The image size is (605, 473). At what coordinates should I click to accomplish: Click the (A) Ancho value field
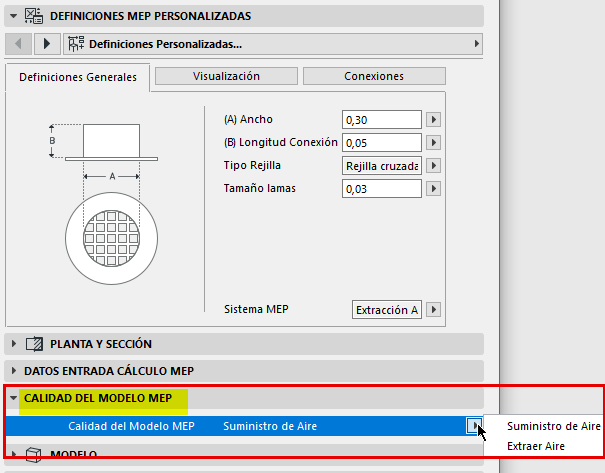(382, 120)
